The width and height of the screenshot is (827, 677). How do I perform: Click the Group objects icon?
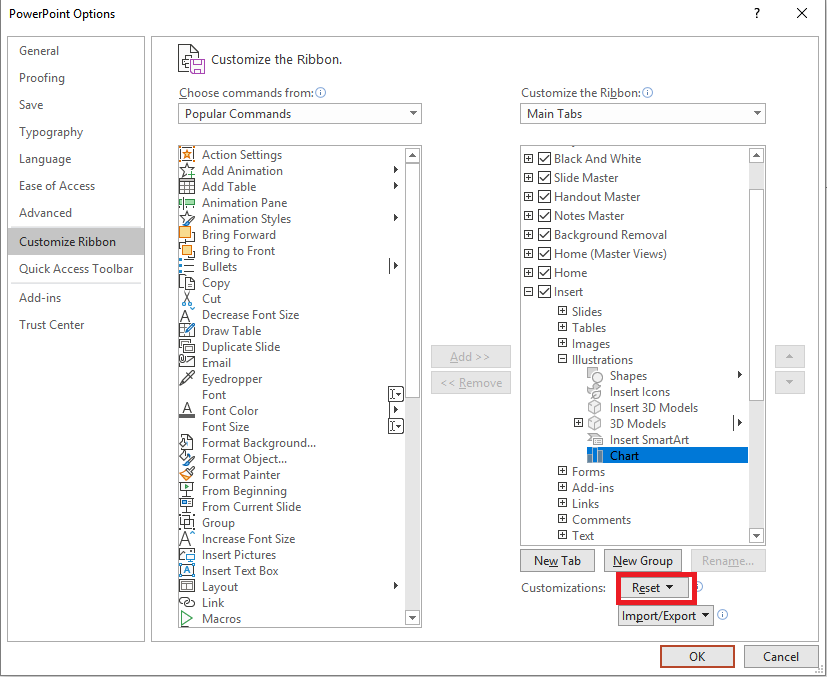click(x=187, y=523)
